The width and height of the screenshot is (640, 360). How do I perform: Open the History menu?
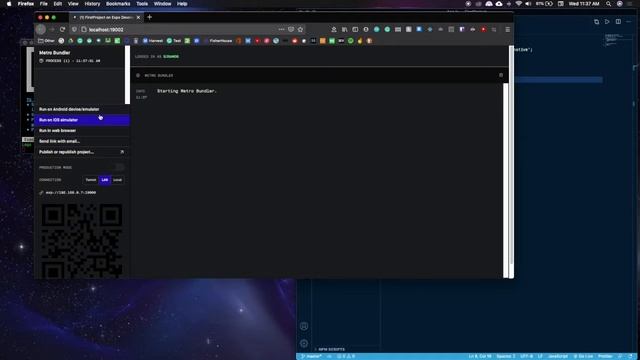(x=92, y=4)
